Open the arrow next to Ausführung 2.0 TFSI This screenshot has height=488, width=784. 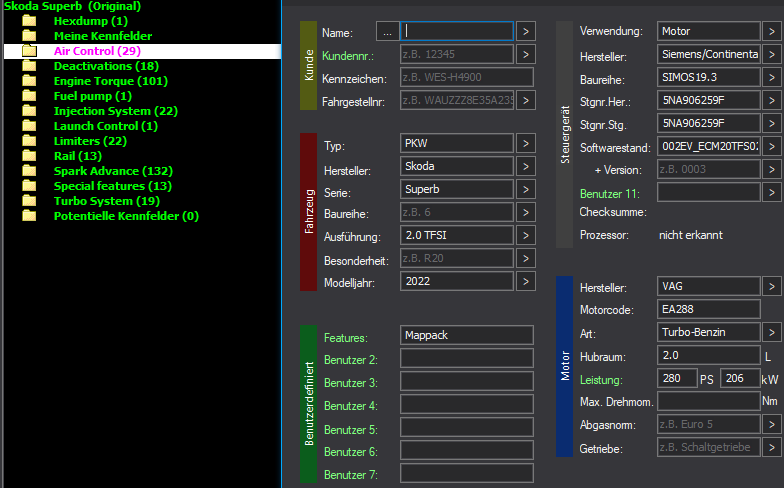pyautogui.click(x=526, y=236)
